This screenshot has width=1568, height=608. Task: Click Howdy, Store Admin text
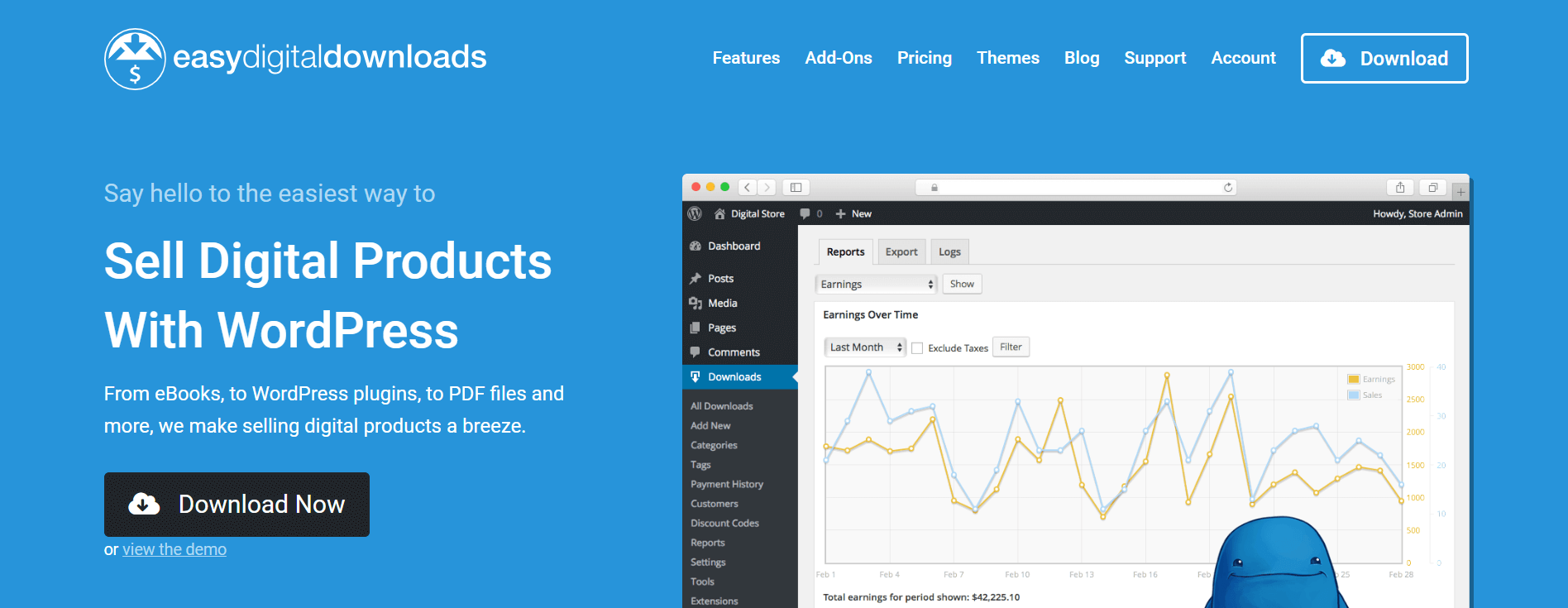pos(1417,213)
